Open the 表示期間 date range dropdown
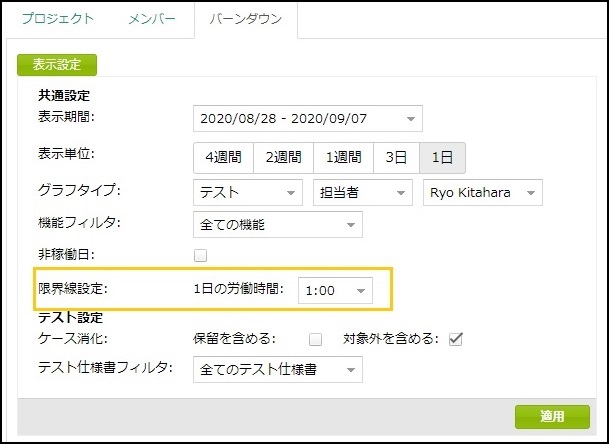This screenshot has width=609, height=444. [308, 118]
